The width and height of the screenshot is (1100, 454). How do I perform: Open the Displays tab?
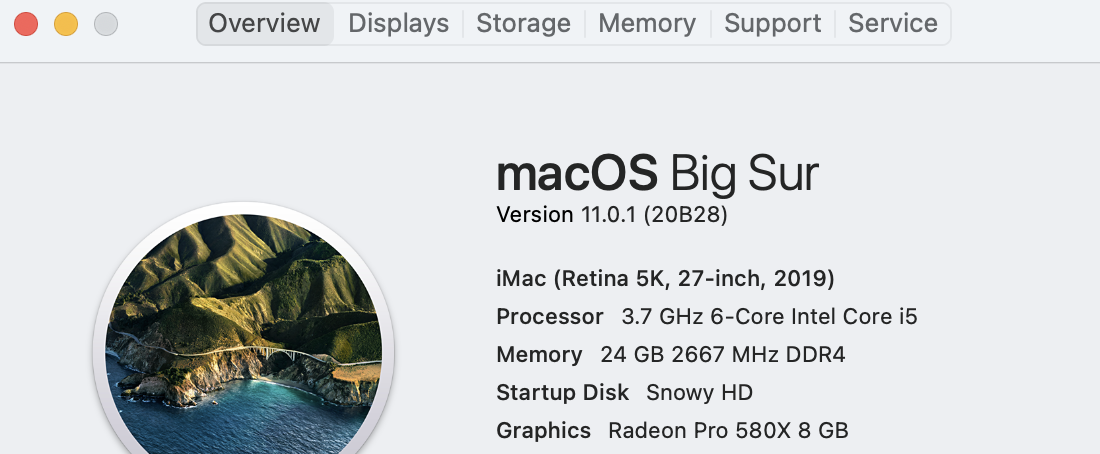(x=398, y=23)
